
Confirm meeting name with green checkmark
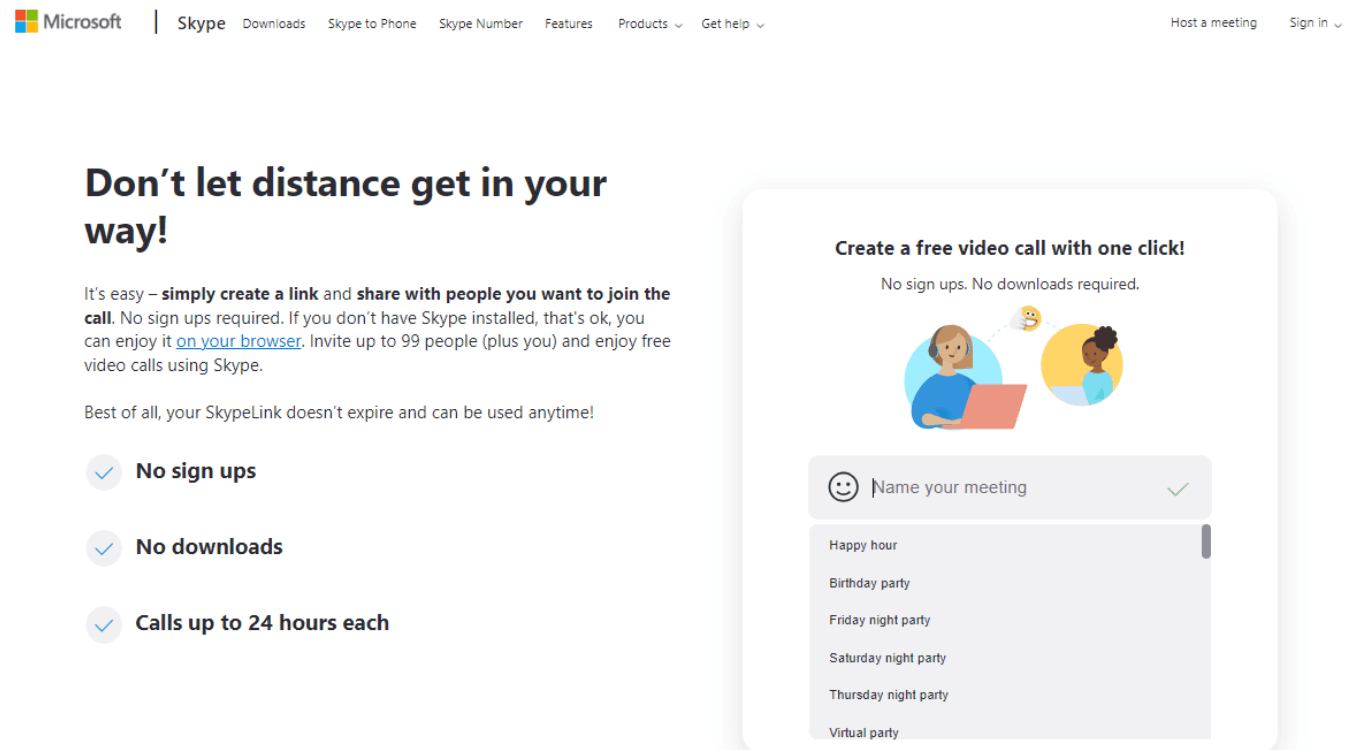tap(1178, 488)
